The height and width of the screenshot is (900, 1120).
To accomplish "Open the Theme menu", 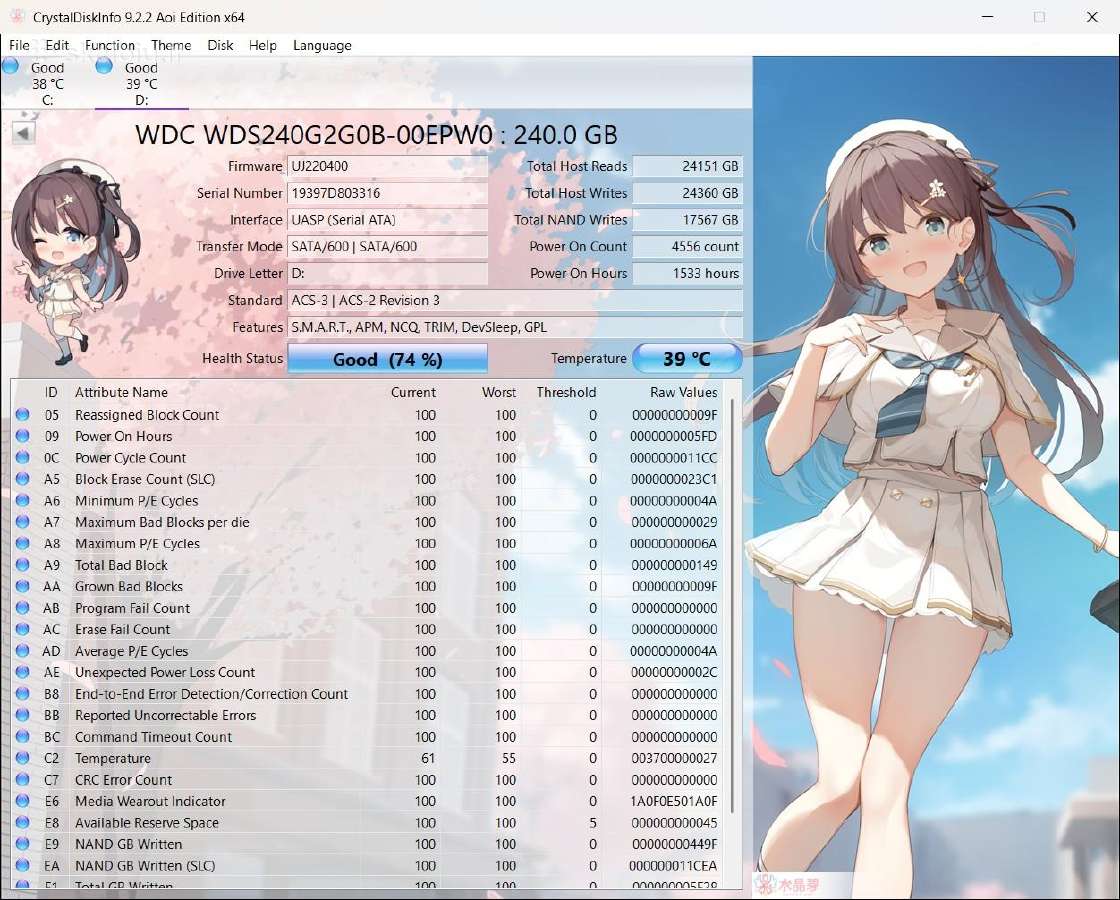I will click(x=171, y=45).
